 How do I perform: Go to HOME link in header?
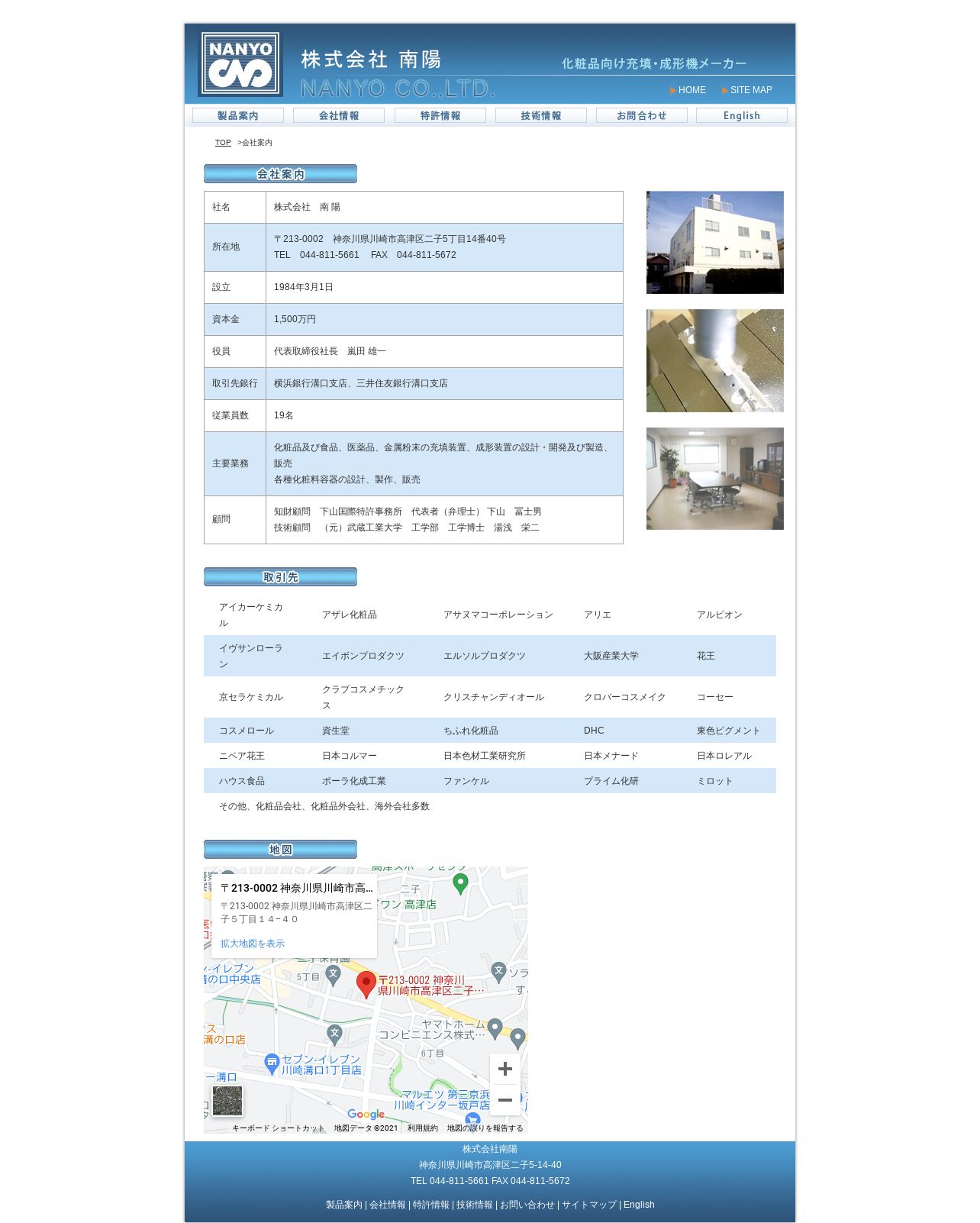click(691, 90)
